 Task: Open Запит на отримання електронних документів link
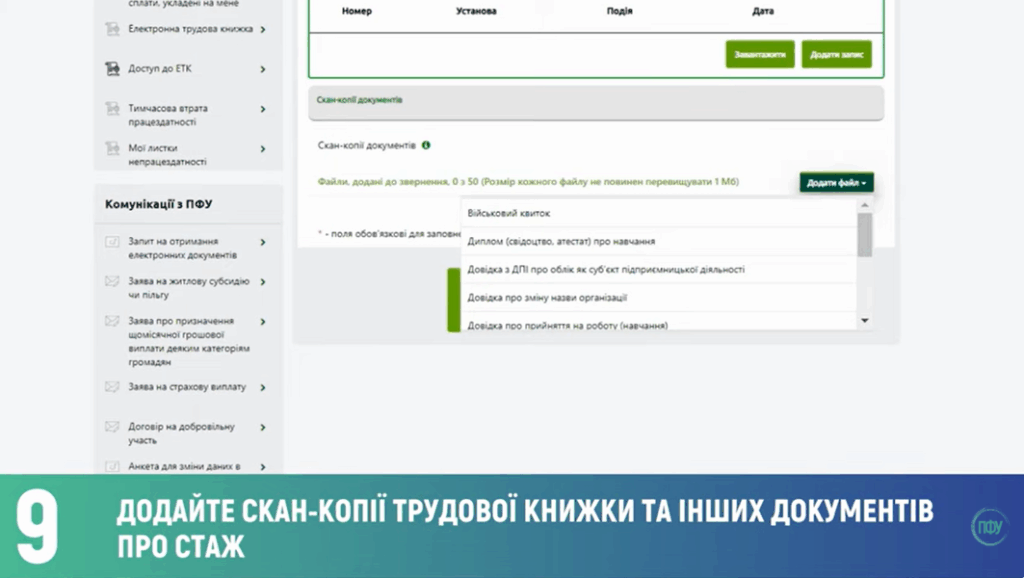pos(173,248)
